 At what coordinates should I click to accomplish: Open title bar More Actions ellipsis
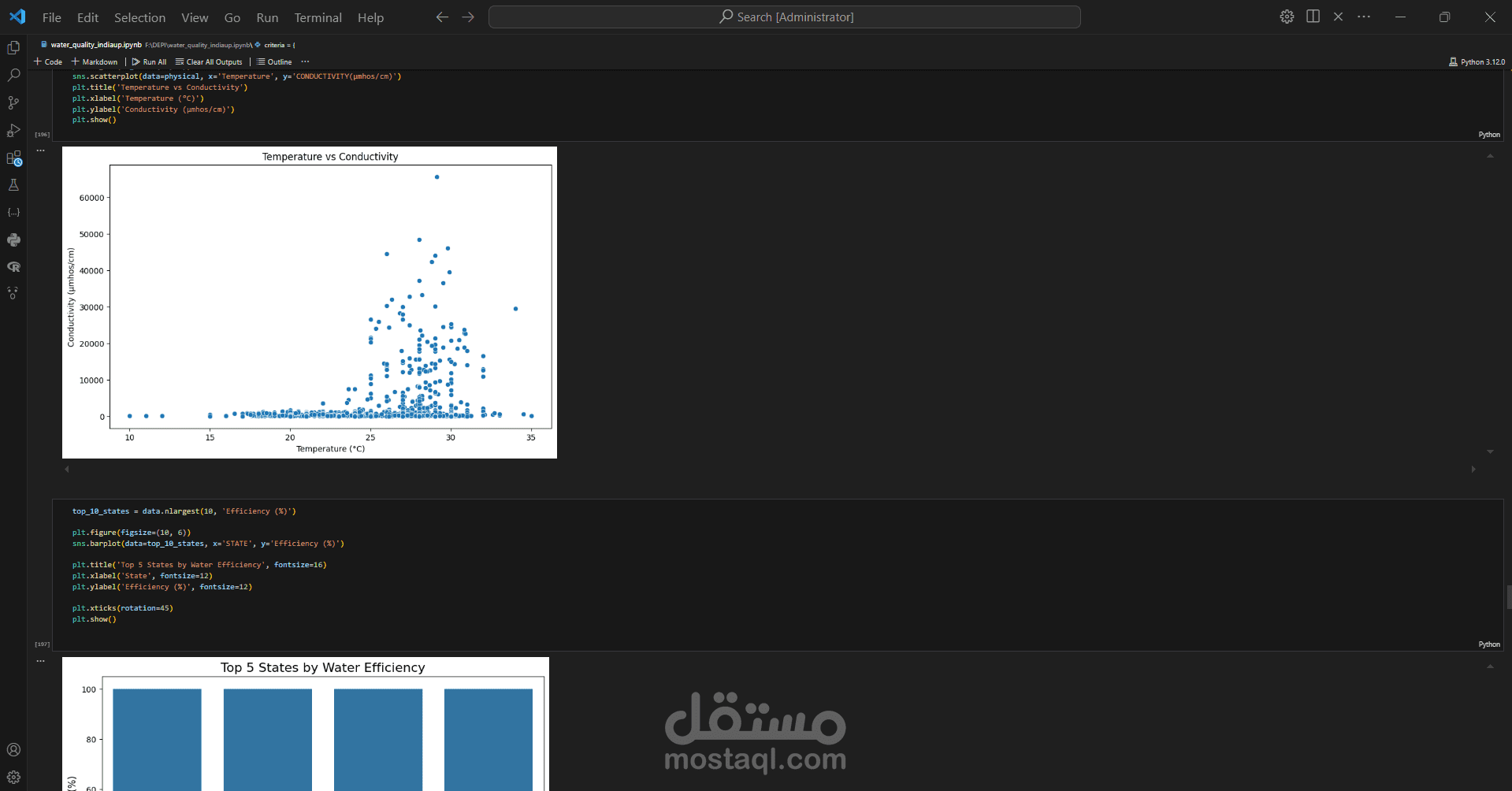pos(1364,17)
